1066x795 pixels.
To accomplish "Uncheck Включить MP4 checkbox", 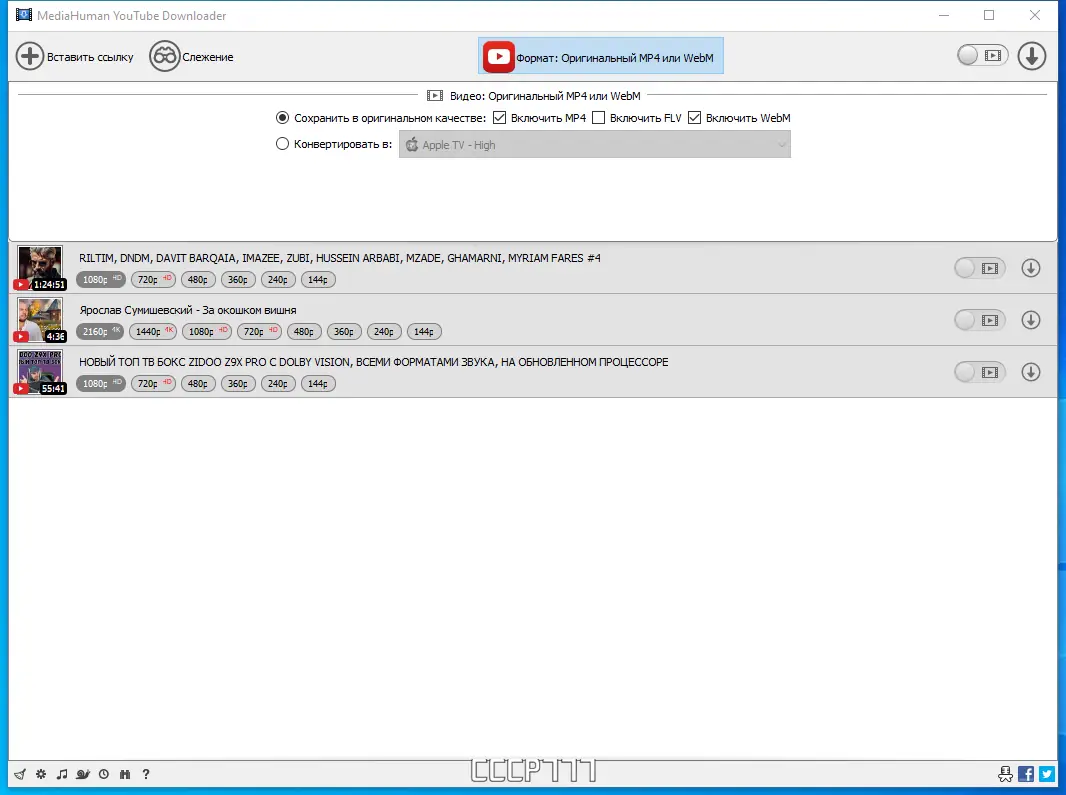I will coord(500,118).
